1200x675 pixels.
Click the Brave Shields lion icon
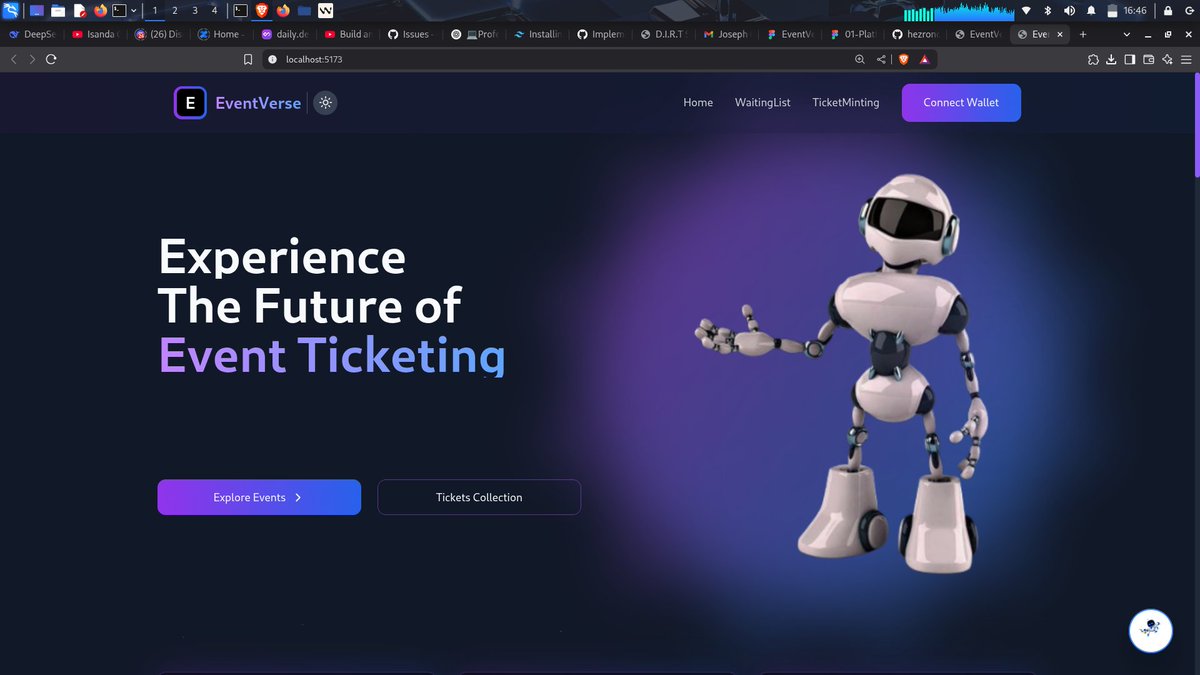[903, 59]
